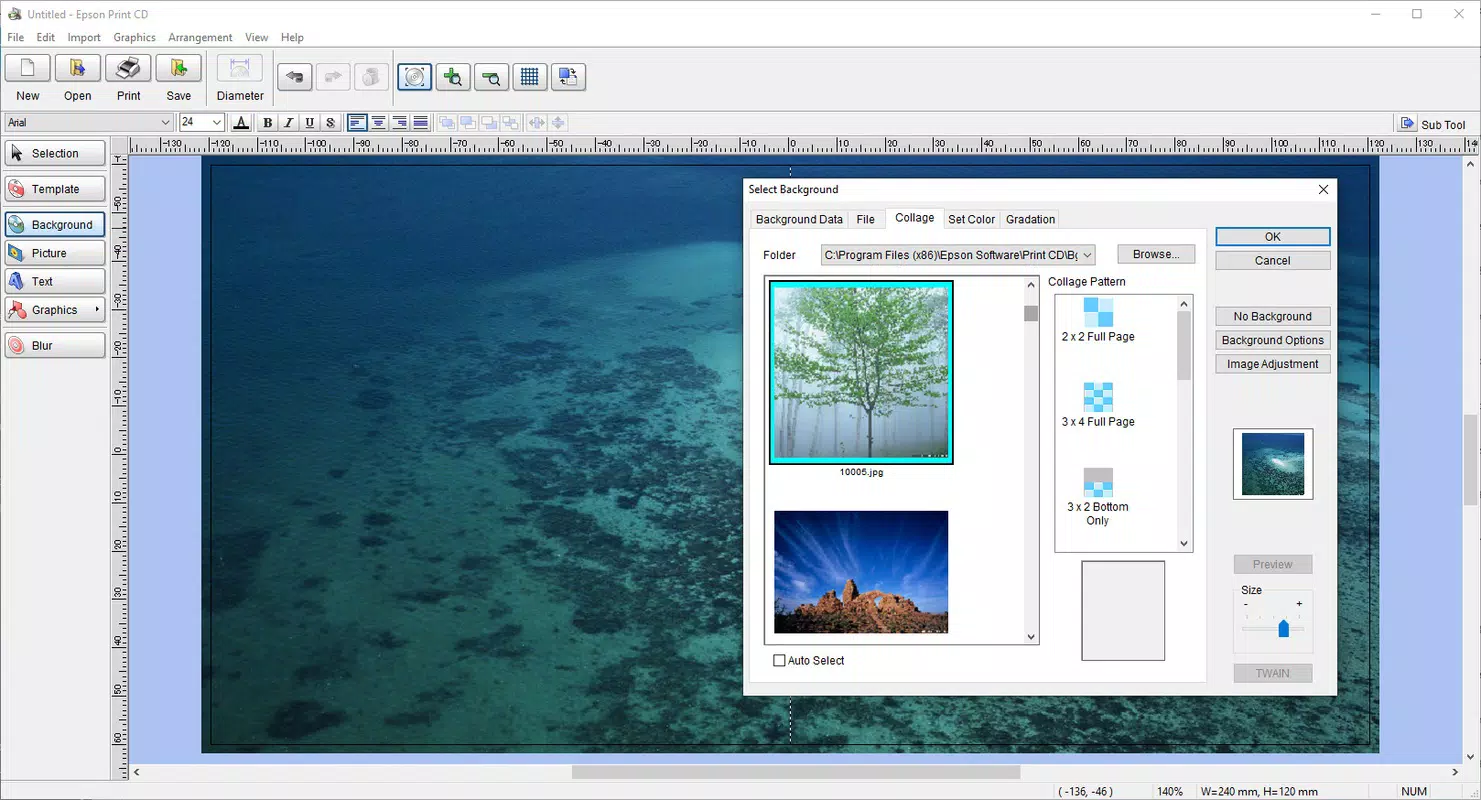Toggle bold text formatting
Image resolution: width=1481 pixels, height=800 pixels.
click(267, 123)
